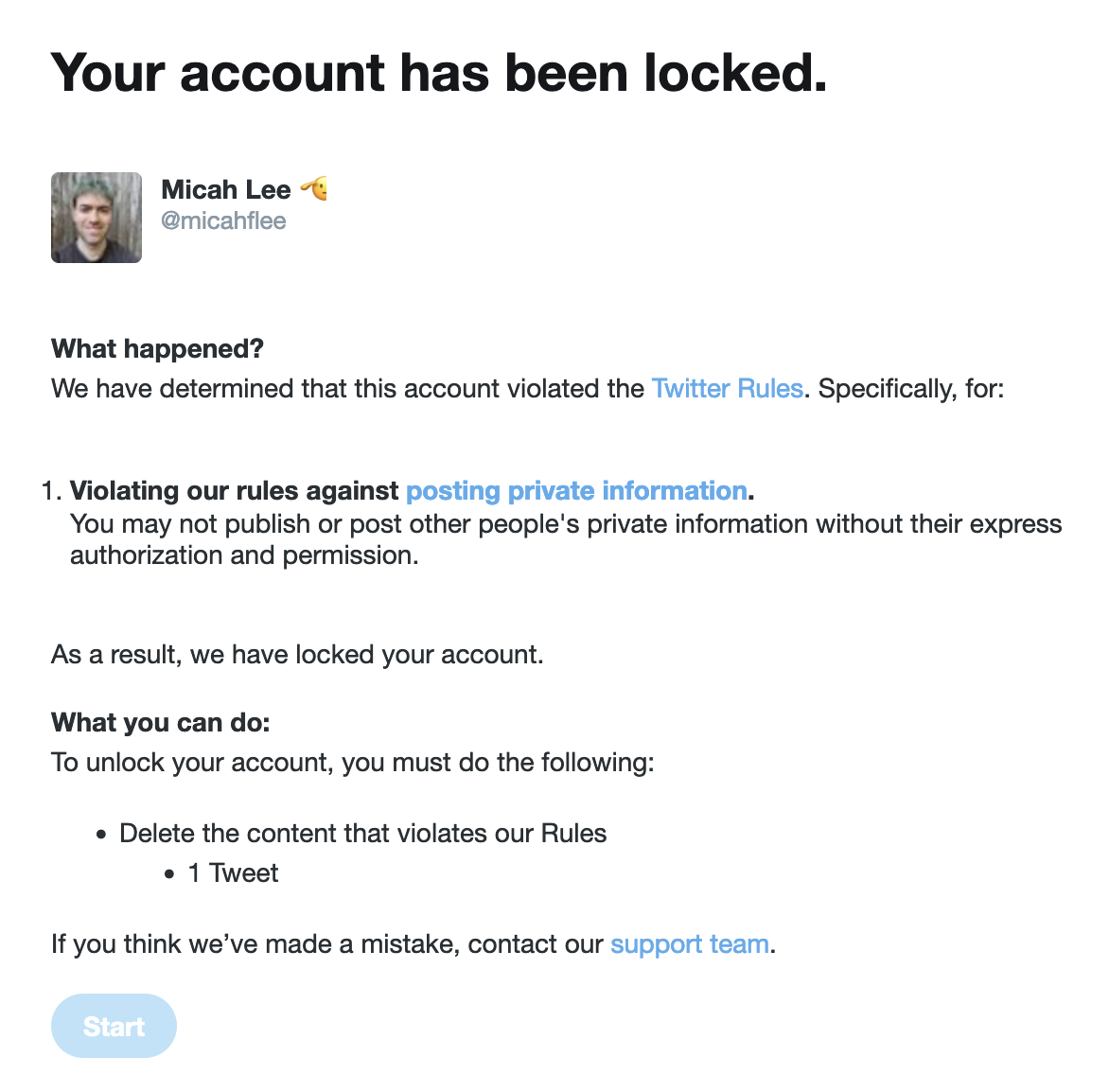
Task: Click the numbered list marker 1.
Action: [51, 491]
